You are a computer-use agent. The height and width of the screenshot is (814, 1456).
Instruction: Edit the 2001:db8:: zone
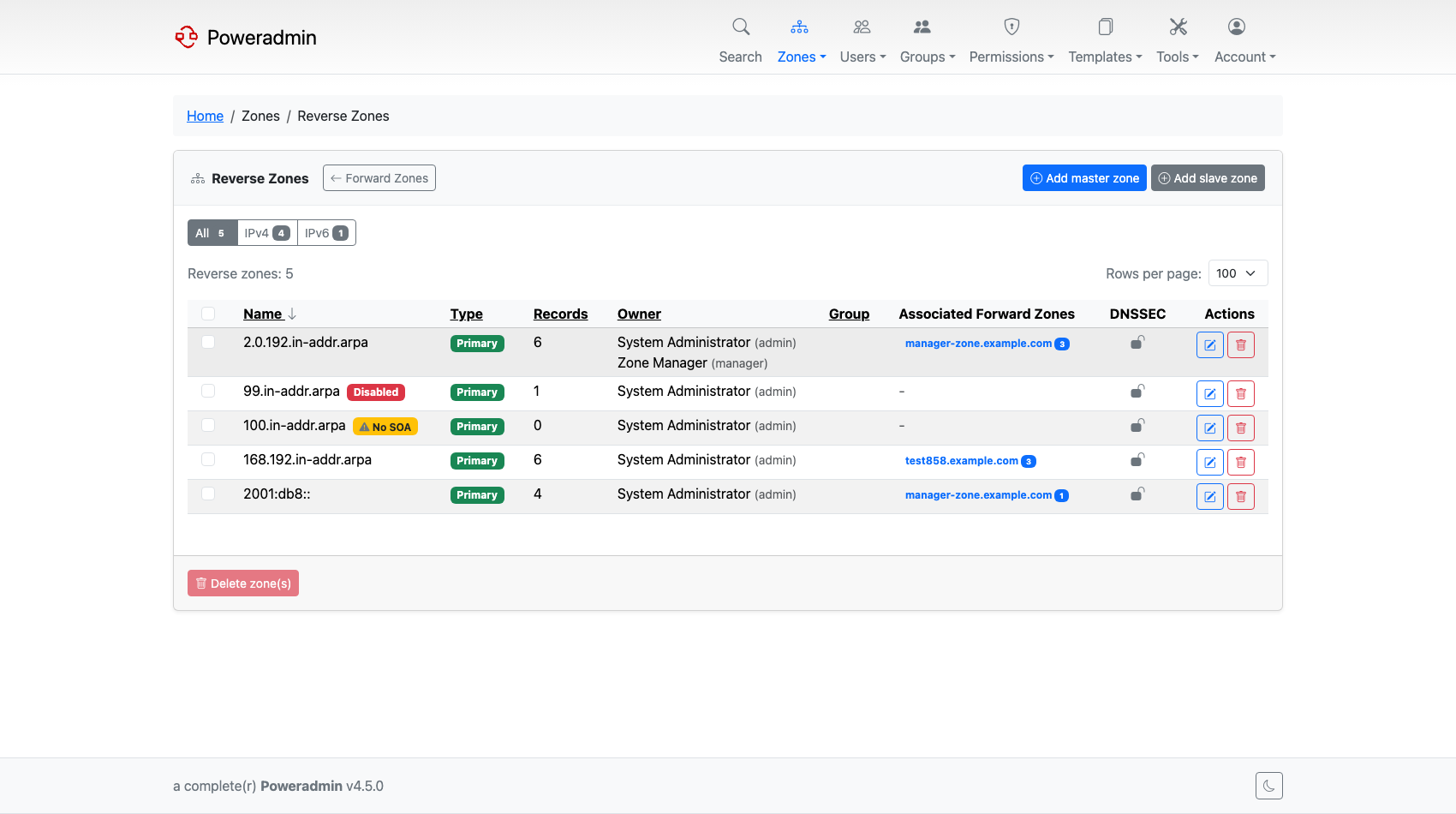click(x=1210, y=497)
